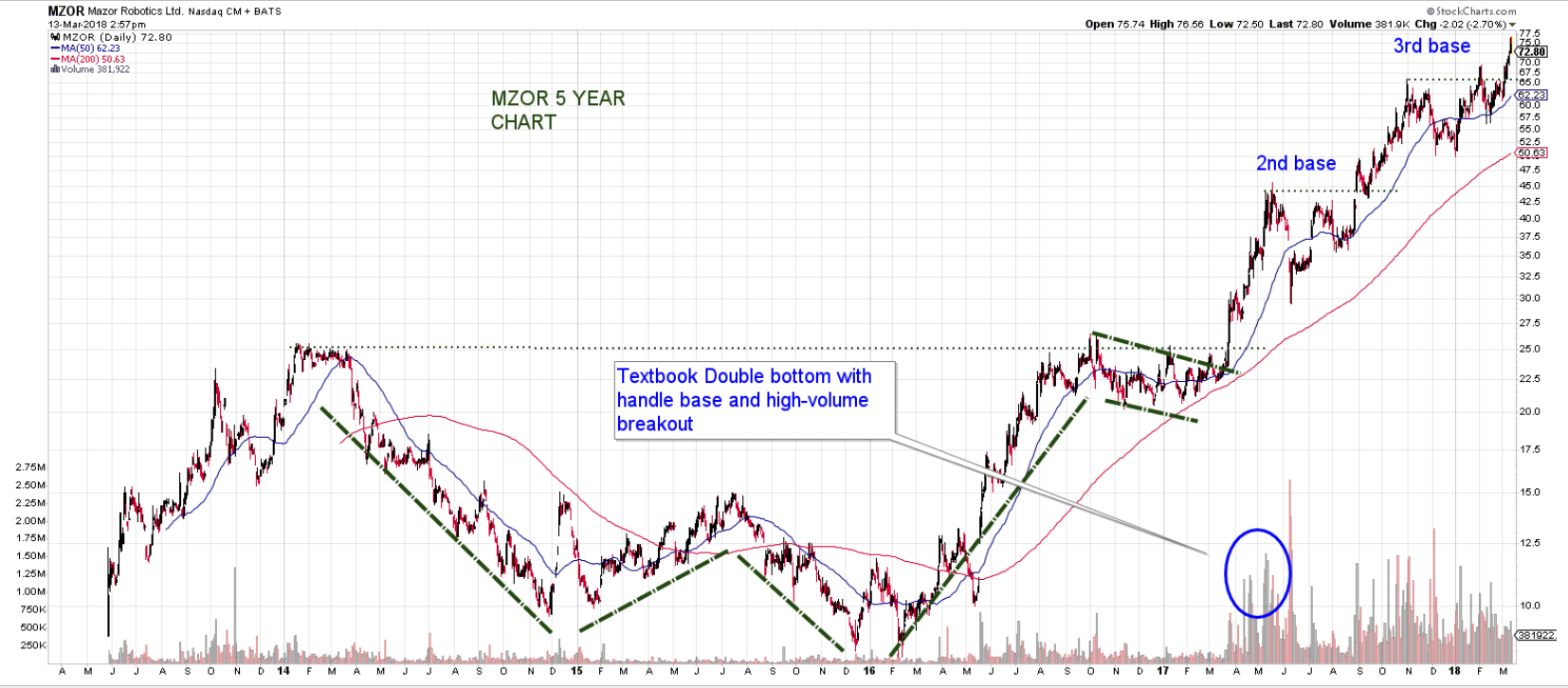
Task: Click the legend entry MA(50) 62.23
Action: [91, 48]
